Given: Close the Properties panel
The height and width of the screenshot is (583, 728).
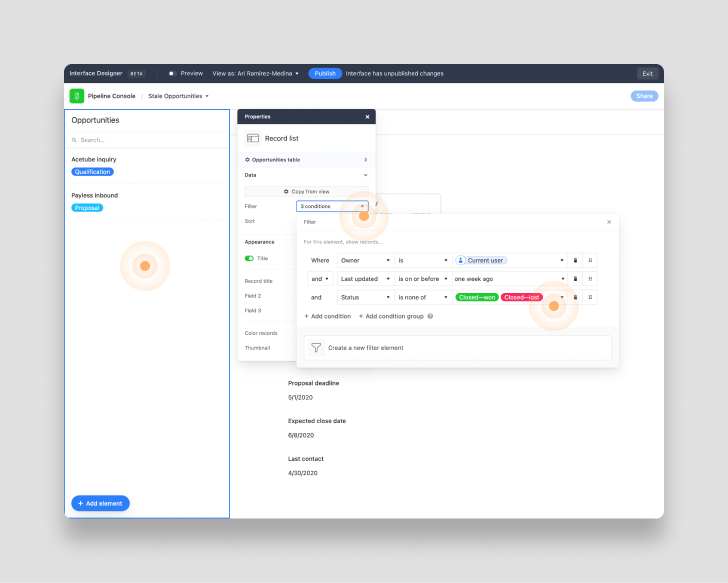Looking at the screenshot, I should click(367, 117).
